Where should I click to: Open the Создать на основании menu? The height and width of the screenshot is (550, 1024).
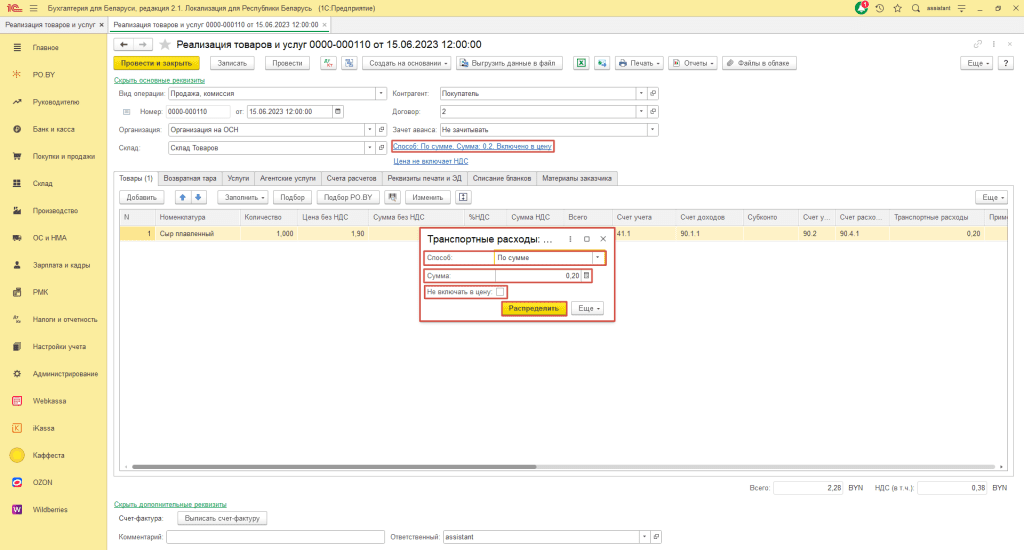tap(408, 63)
